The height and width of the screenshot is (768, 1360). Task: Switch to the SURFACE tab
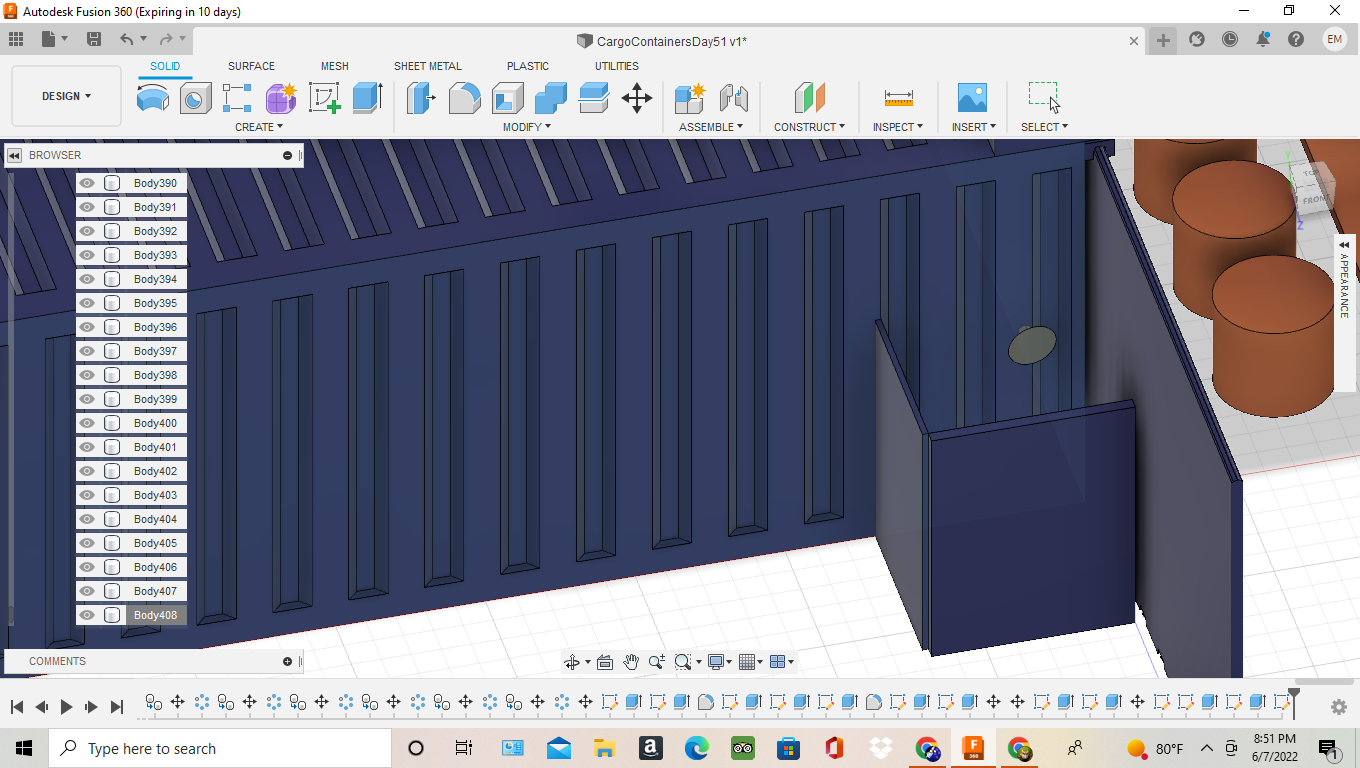(x=251, y=66)
